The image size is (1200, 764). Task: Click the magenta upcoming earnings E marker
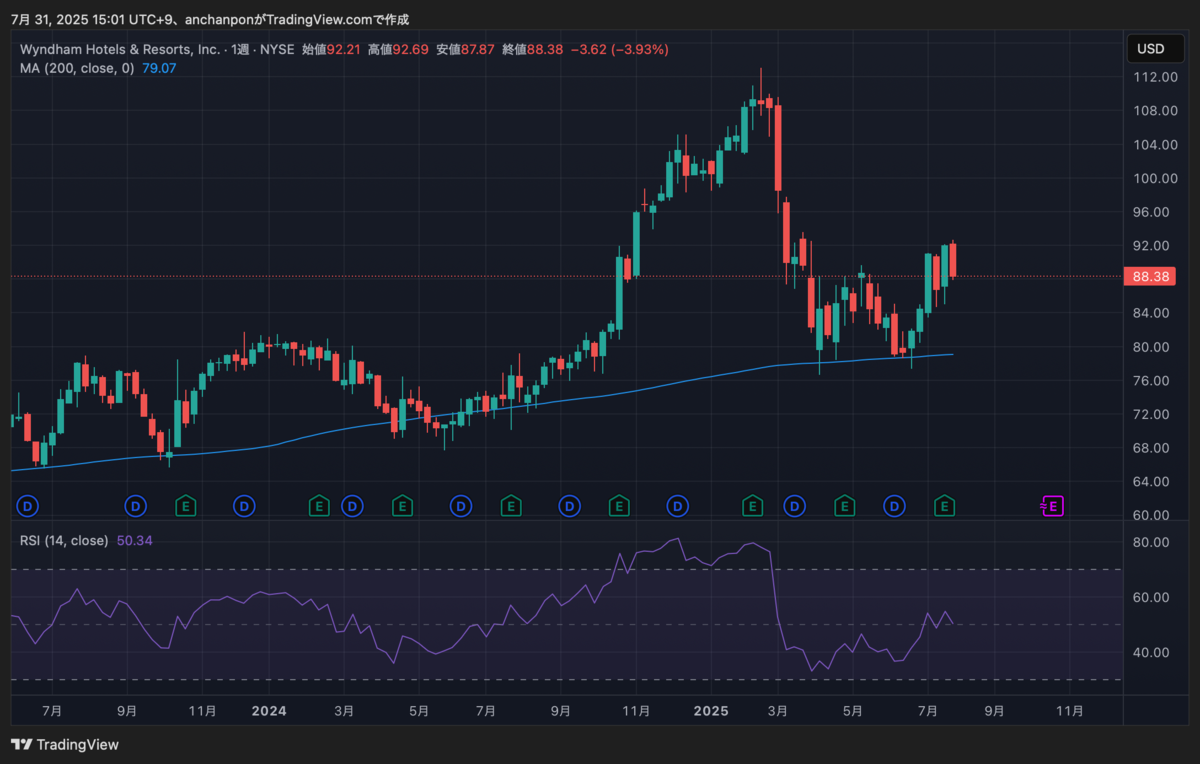click(1052, 506)
